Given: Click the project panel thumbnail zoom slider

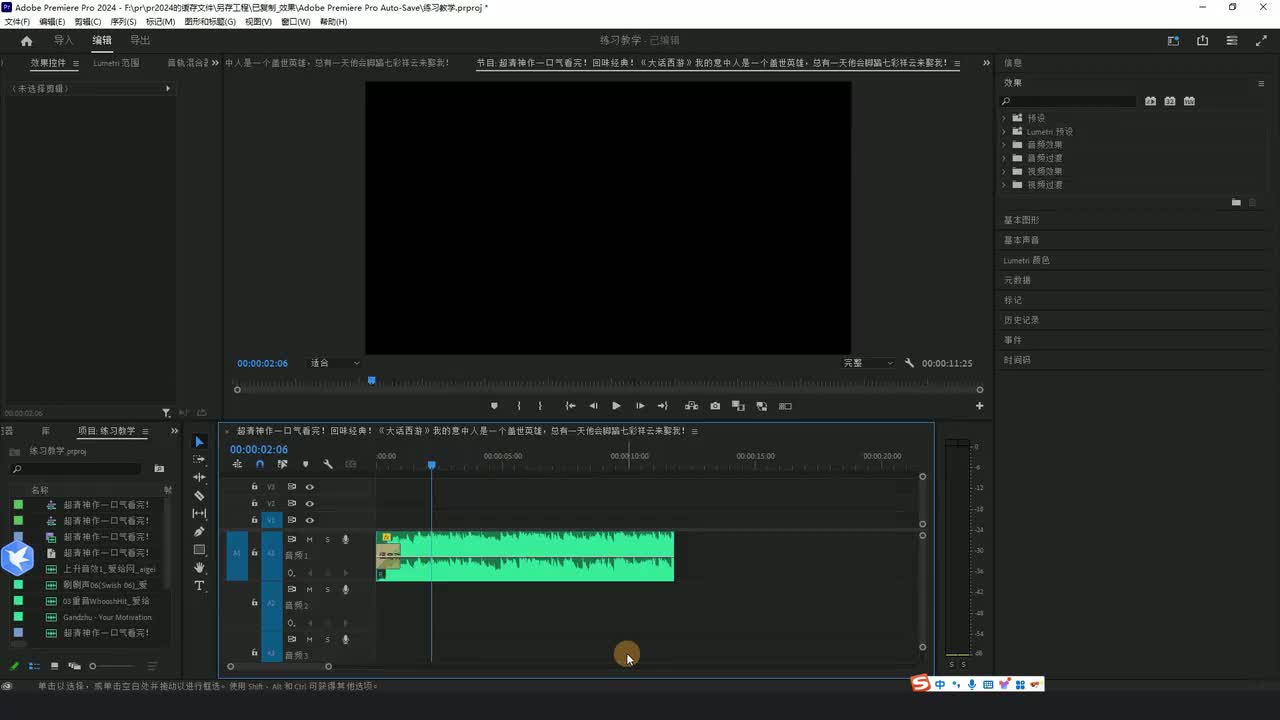Looking at the screenshot, I should coord(93,666).
